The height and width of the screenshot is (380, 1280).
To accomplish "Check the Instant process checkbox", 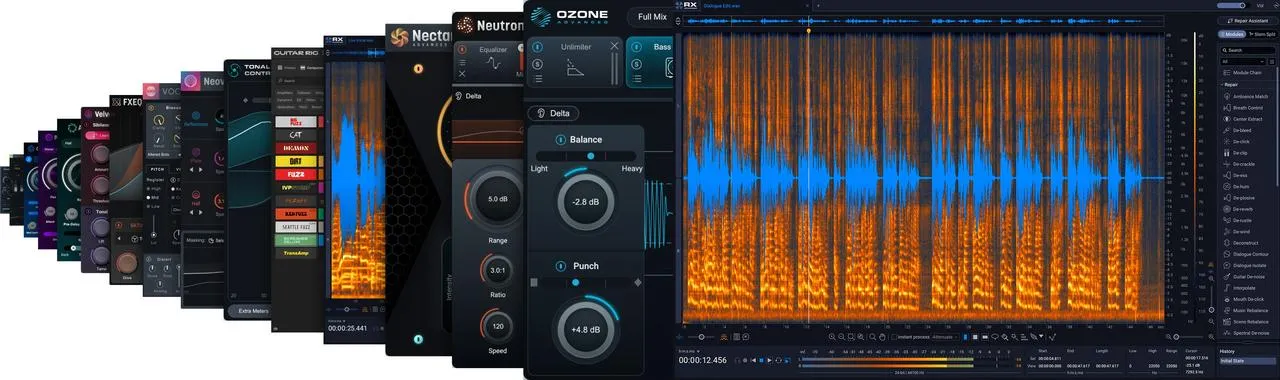I will [893, 337].
